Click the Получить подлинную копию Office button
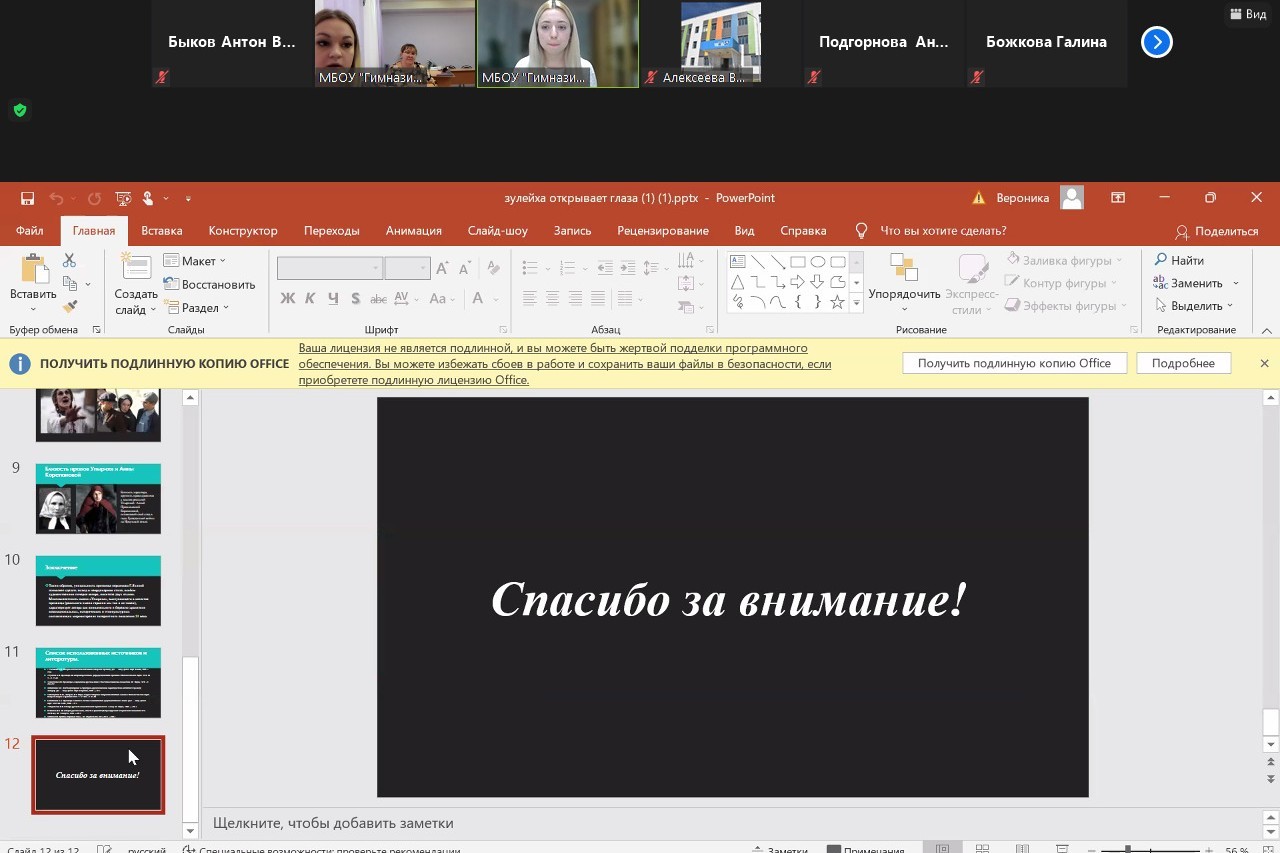 pos(1014,362)
